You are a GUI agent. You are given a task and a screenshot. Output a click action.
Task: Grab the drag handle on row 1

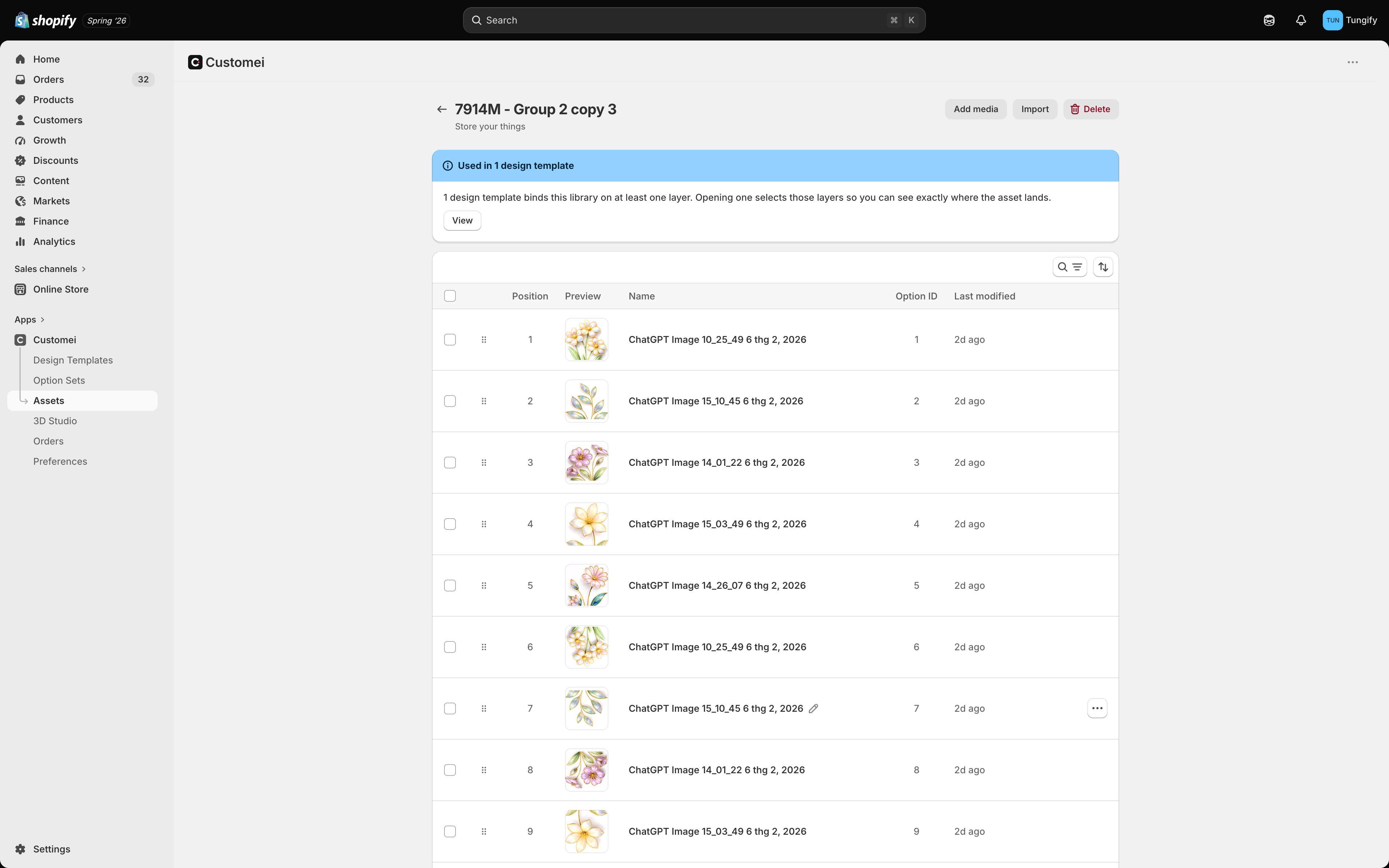point(484,340)
